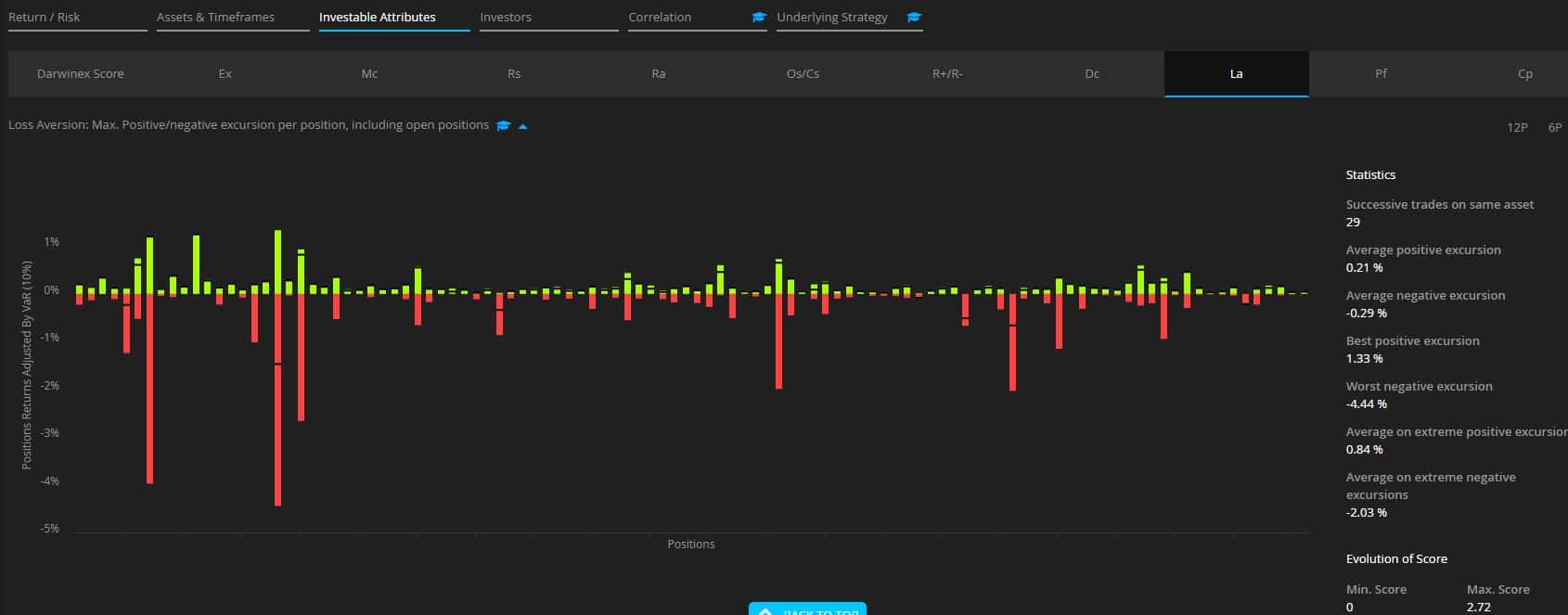Open the Loss Aversion help graduation cap icon
The width and height of the screenshot is (1568, 615).
(503, 125)
